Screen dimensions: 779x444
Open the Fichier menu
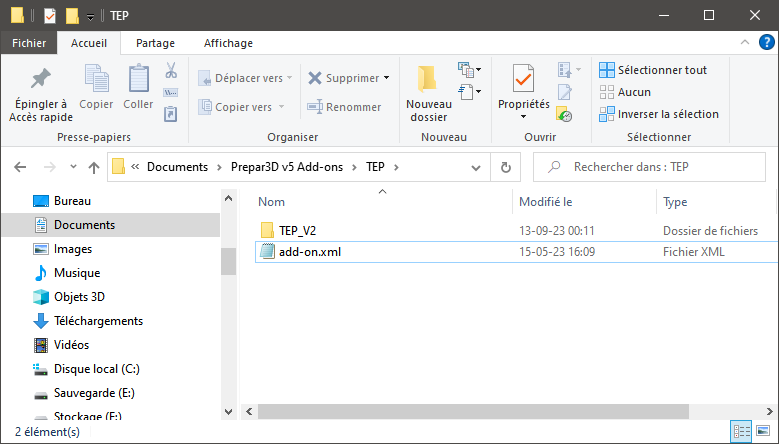coord(29,43)
